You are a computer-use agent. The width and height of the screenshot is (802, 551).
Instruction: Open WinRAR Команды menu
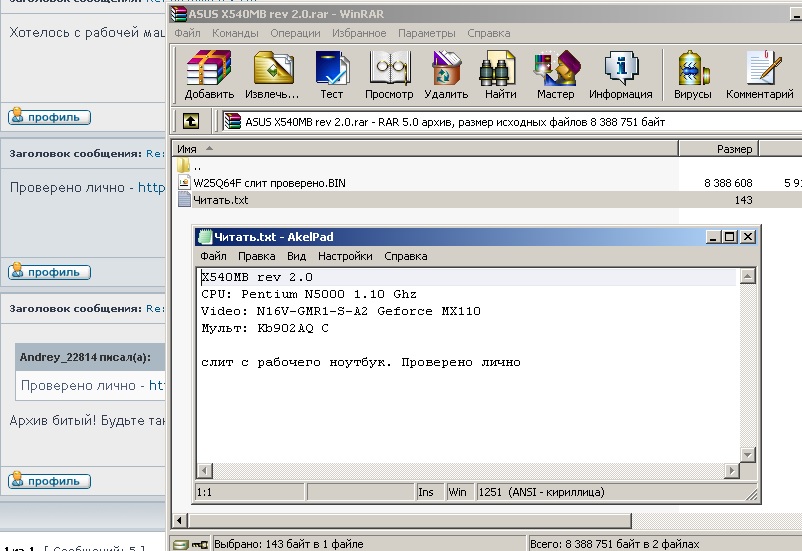[x=235, y=33]
